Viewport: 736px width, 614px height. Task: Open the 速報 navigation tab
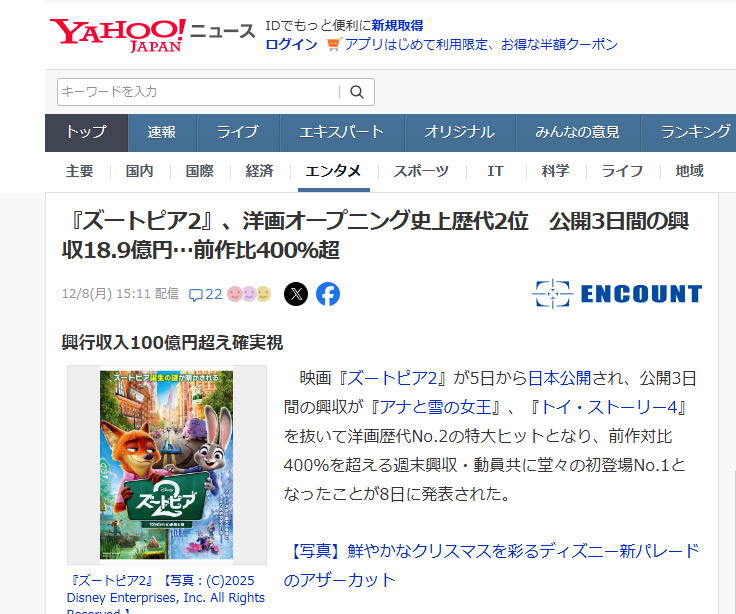tap(162, 132)
